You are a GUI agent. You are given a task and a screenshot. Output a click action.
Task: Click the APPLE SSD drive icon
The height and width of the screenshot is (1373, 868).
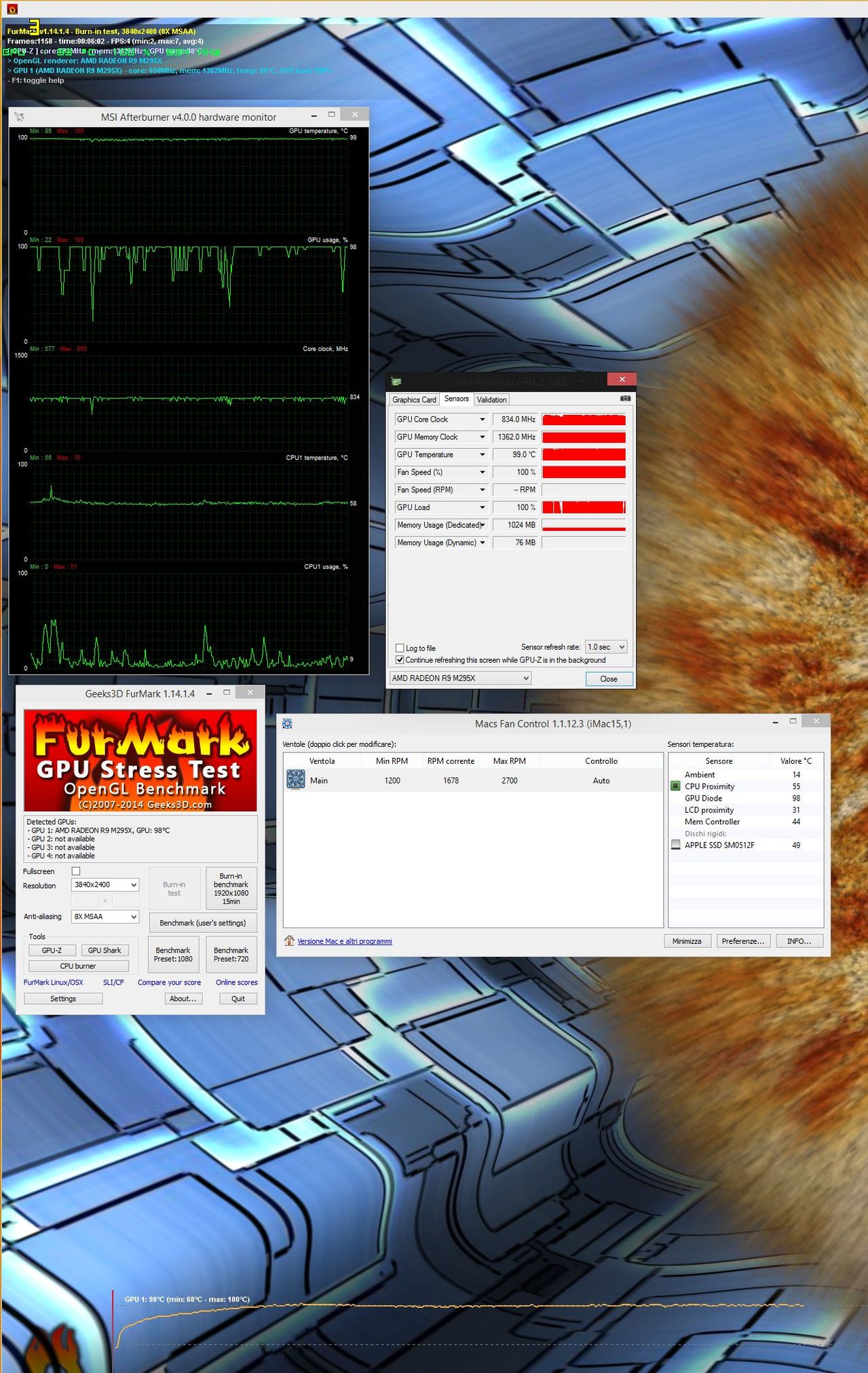click(x=675, y=845)
